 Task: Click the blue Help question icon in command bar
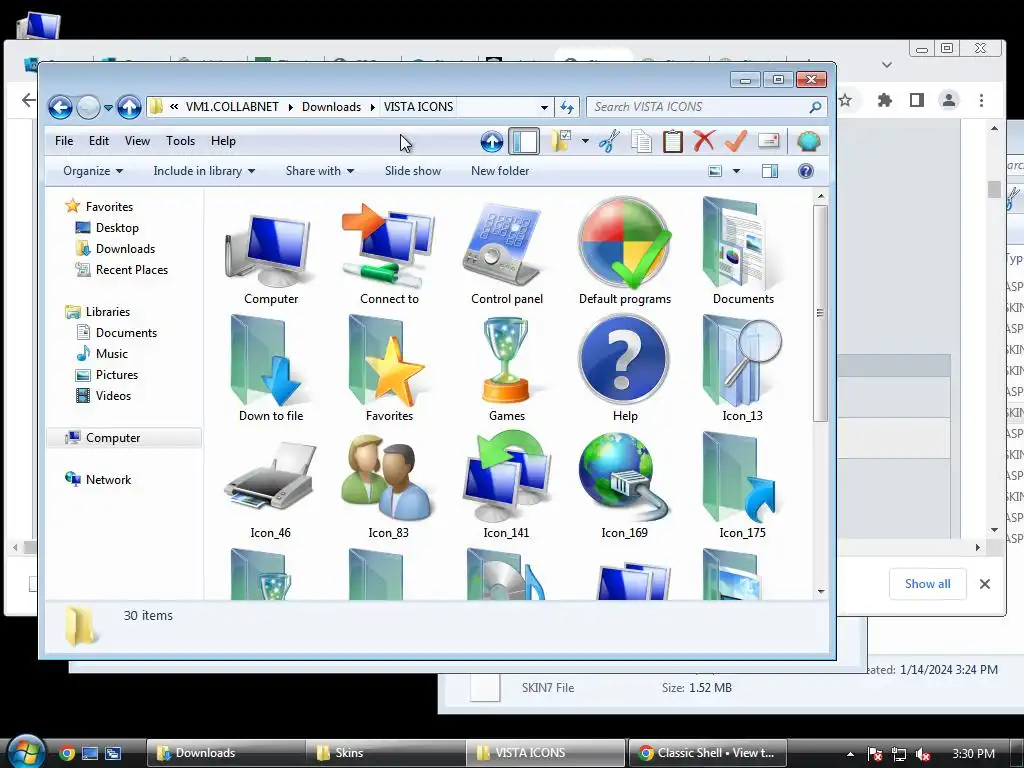806,171
